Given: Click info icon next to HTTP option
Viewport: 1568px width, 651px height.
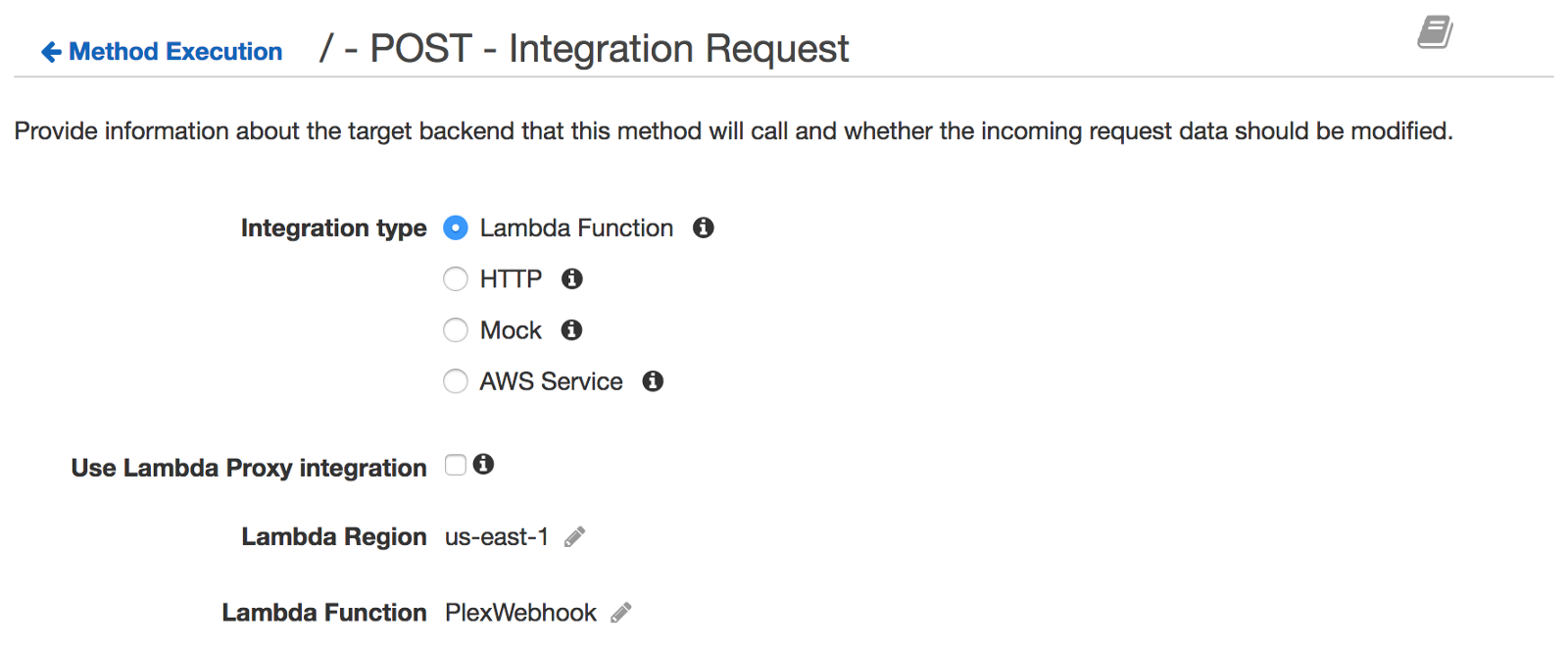Looking at the screenshot, I should [x=572, y=279].
